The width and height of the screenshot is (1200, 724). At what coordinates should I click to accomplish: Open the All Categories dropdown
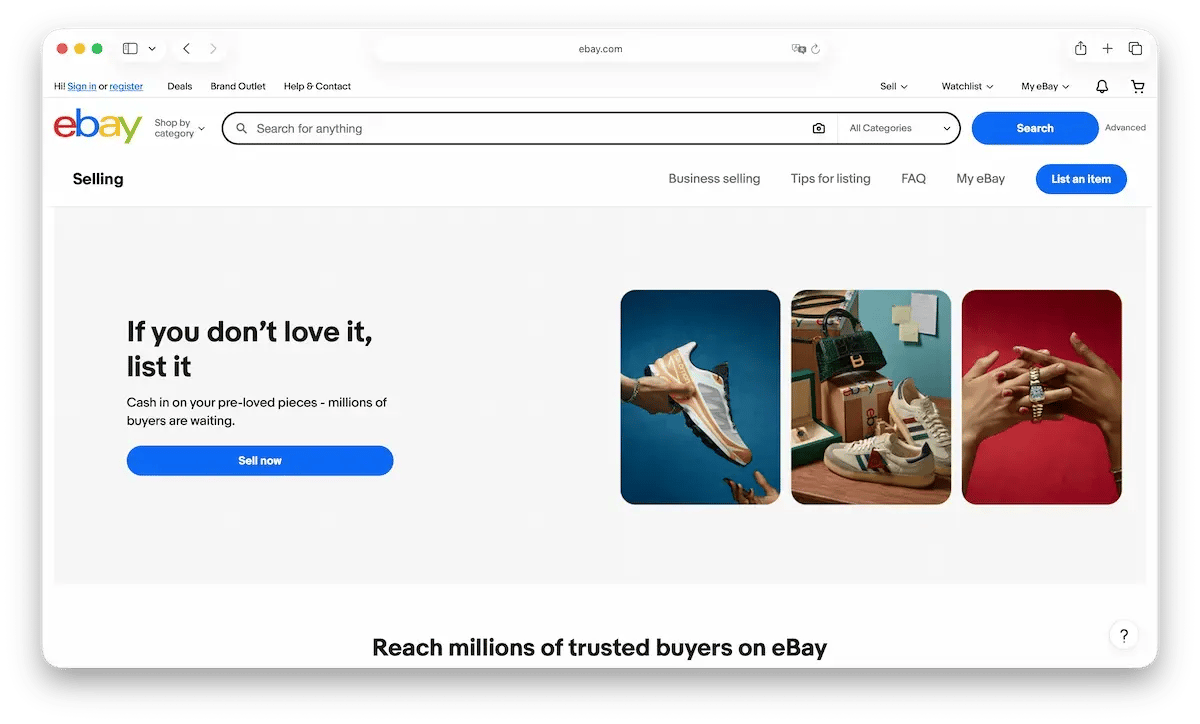click(899, 128)
